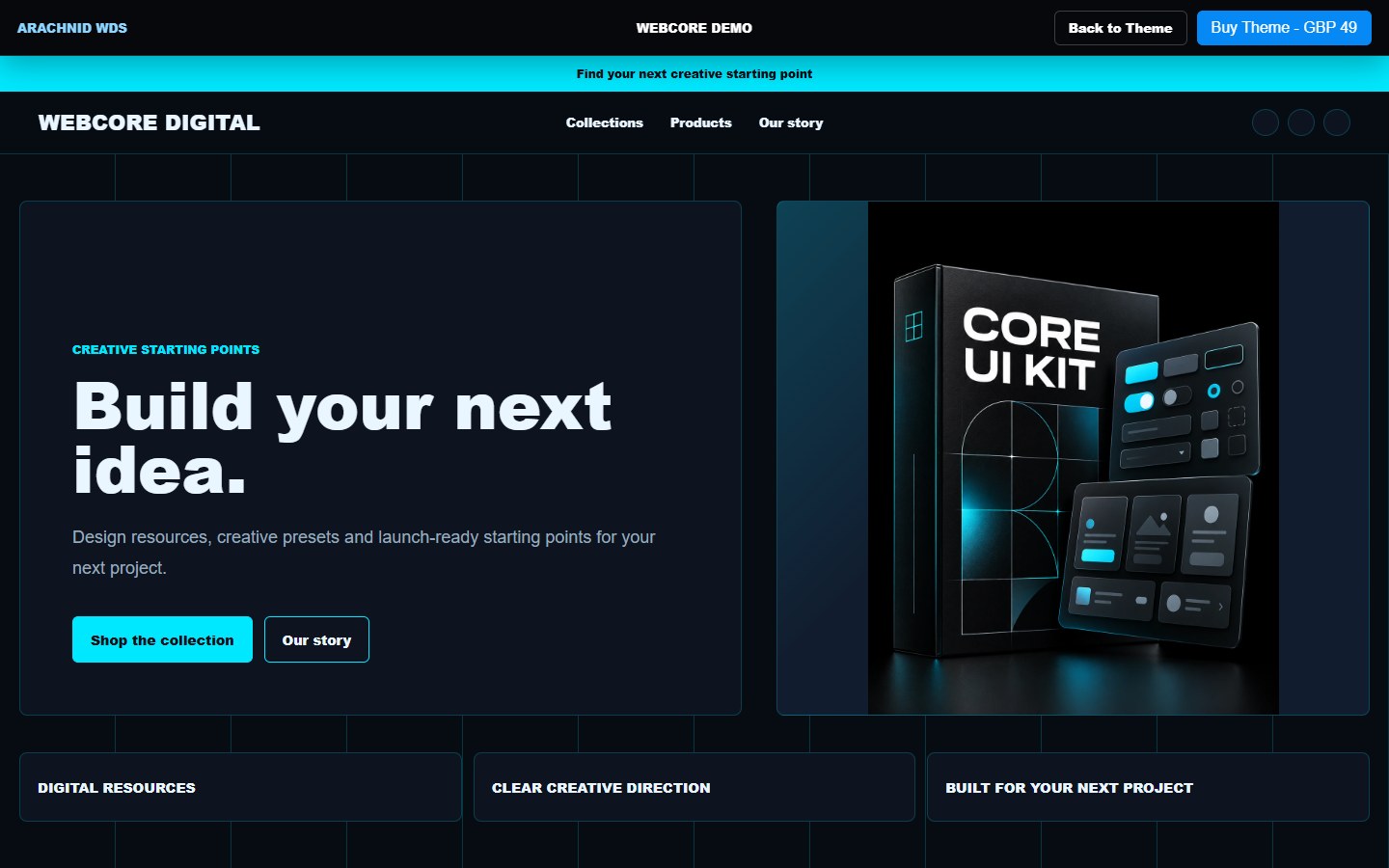Screen dimensions: 1389x868
Task: Click the Design resources description paragraph
Action: pyautogui.click(x=364, y=553)
